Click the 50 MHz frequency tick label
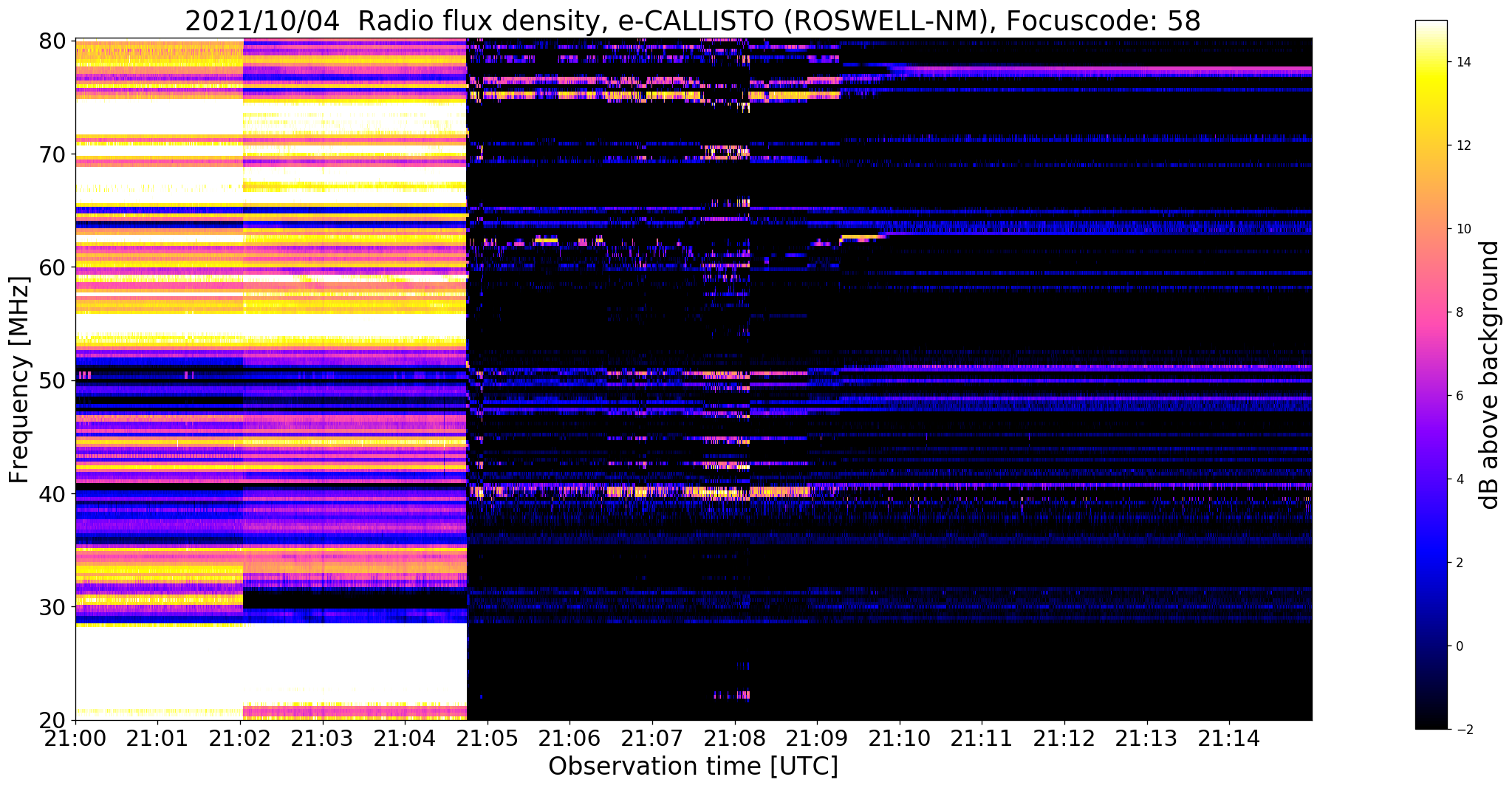1512x788 pixels. click(52, 380)
